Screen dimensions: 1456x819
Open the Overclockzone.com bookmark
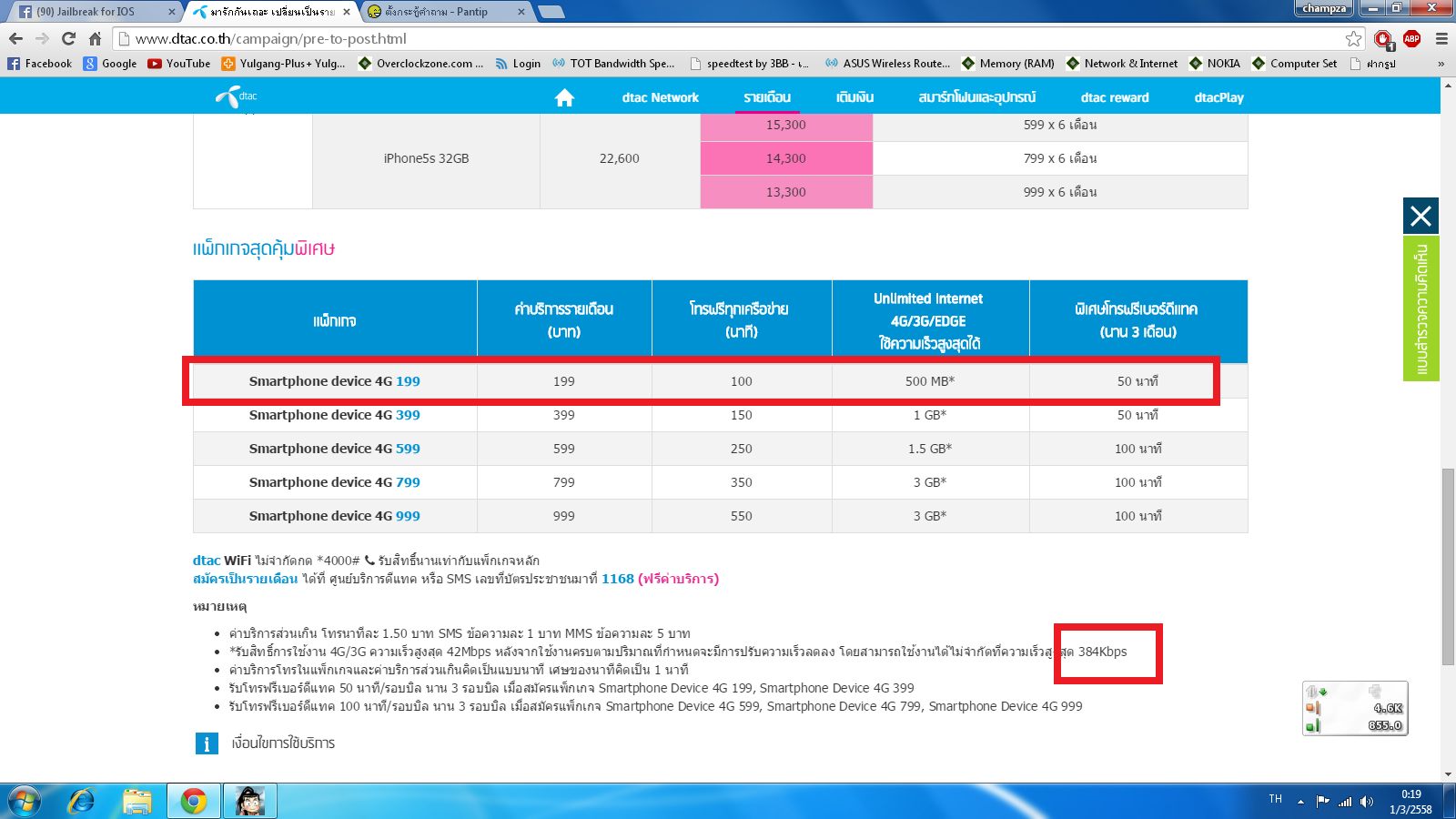(421, 64)
